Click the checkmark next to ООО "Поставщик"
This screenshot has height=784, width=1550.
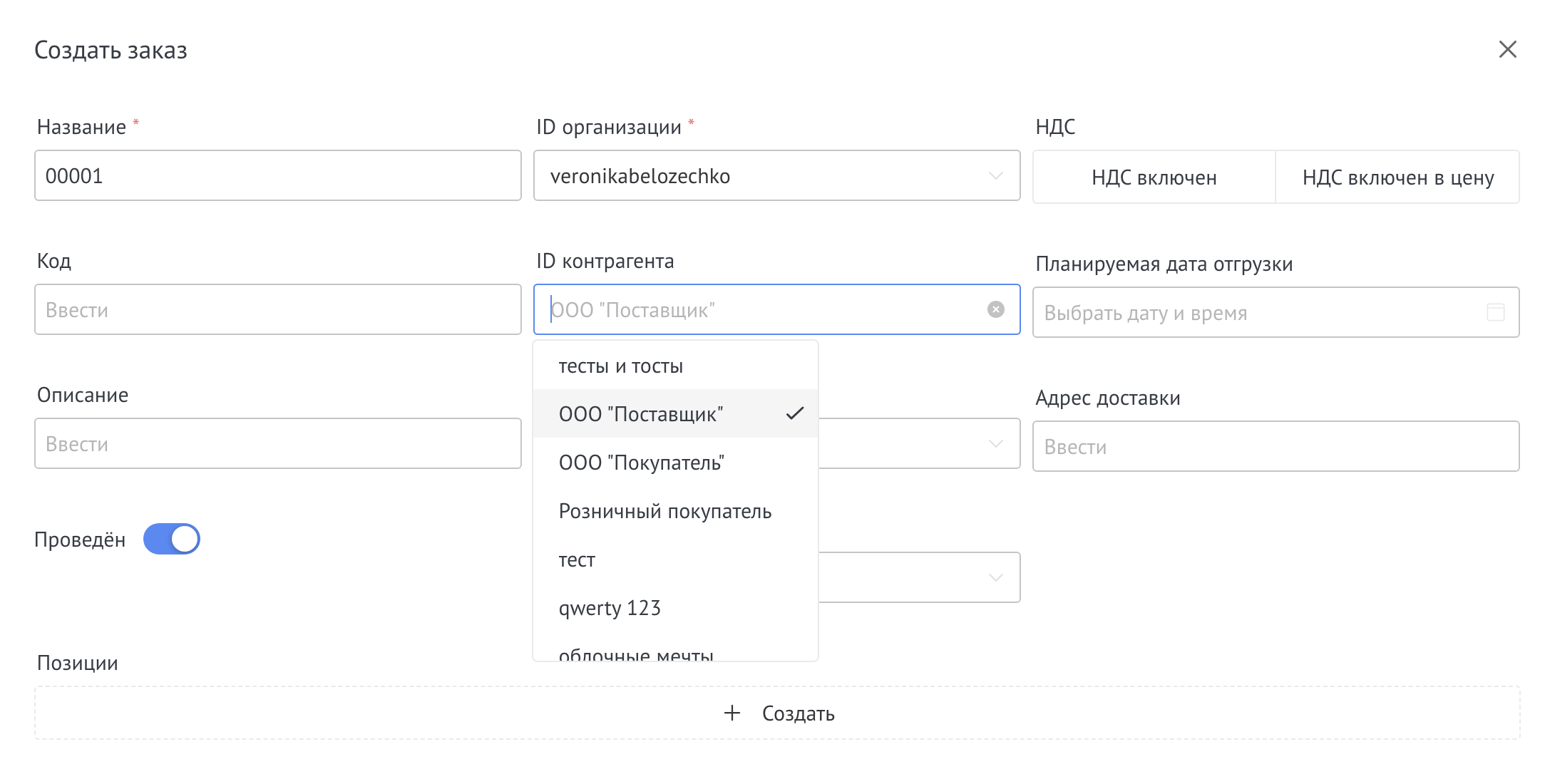point(795,413)
